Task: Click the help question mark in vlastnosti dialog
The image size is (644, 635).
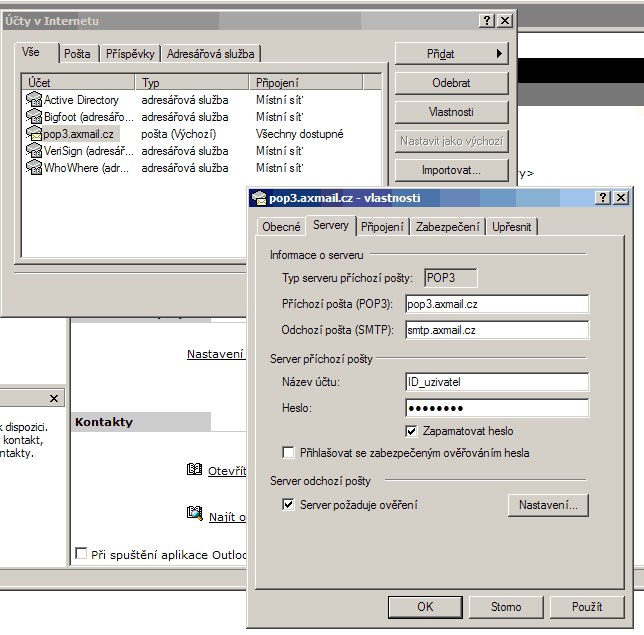Action: click(605, 198)
